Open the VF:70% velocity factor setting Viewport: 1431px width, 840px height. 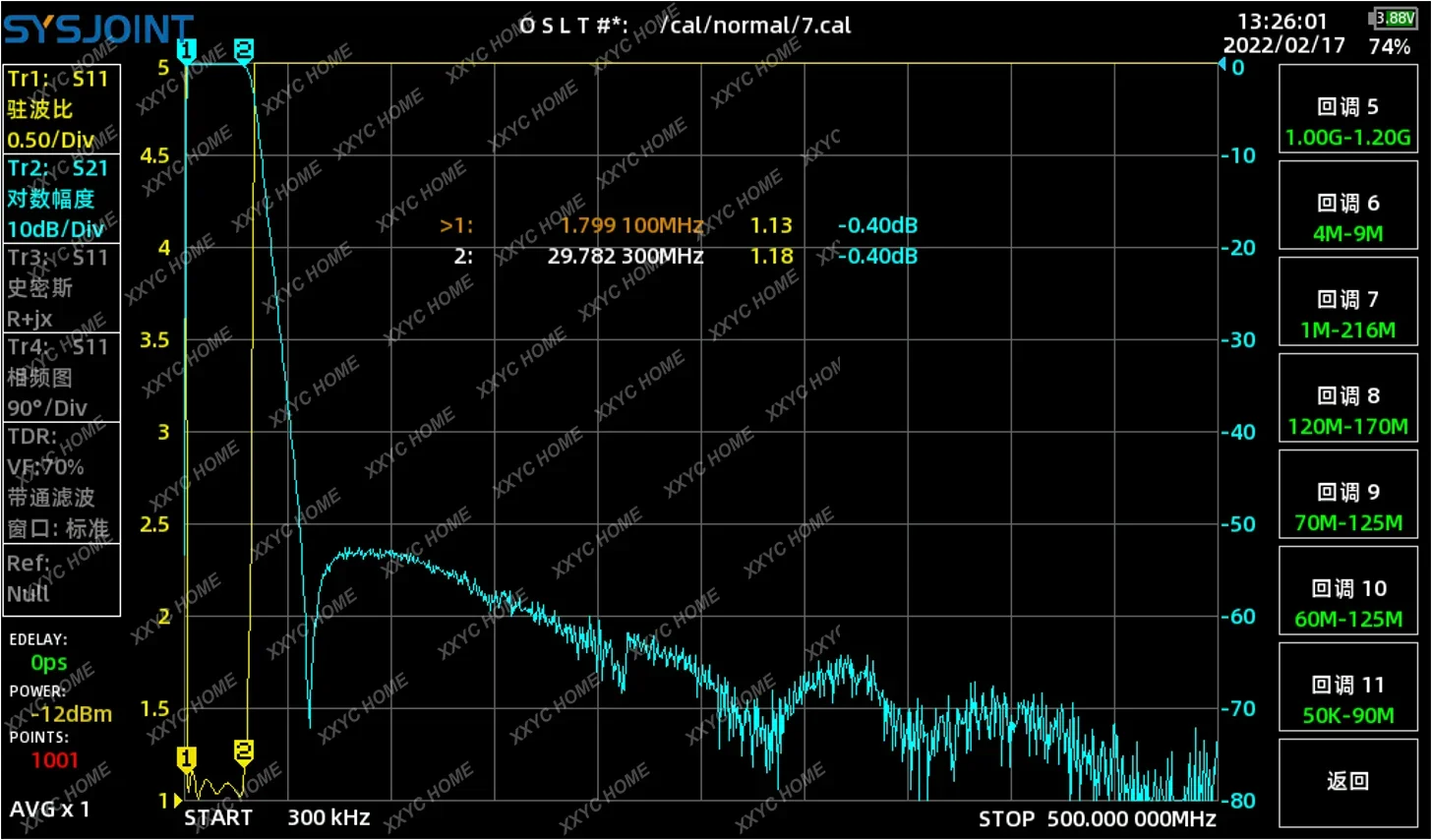(44, 466)
